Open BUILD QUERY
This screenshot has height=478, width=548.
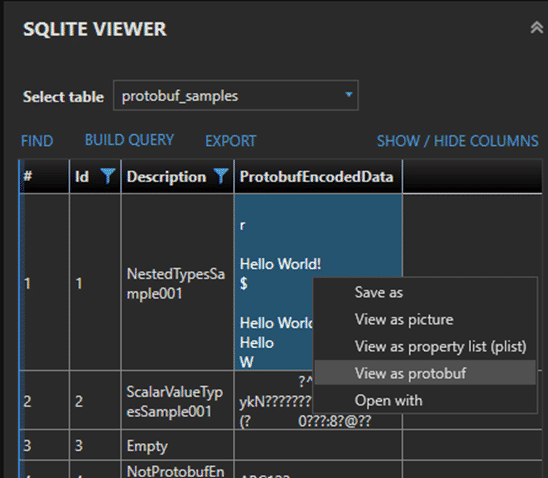coord(129,140)
